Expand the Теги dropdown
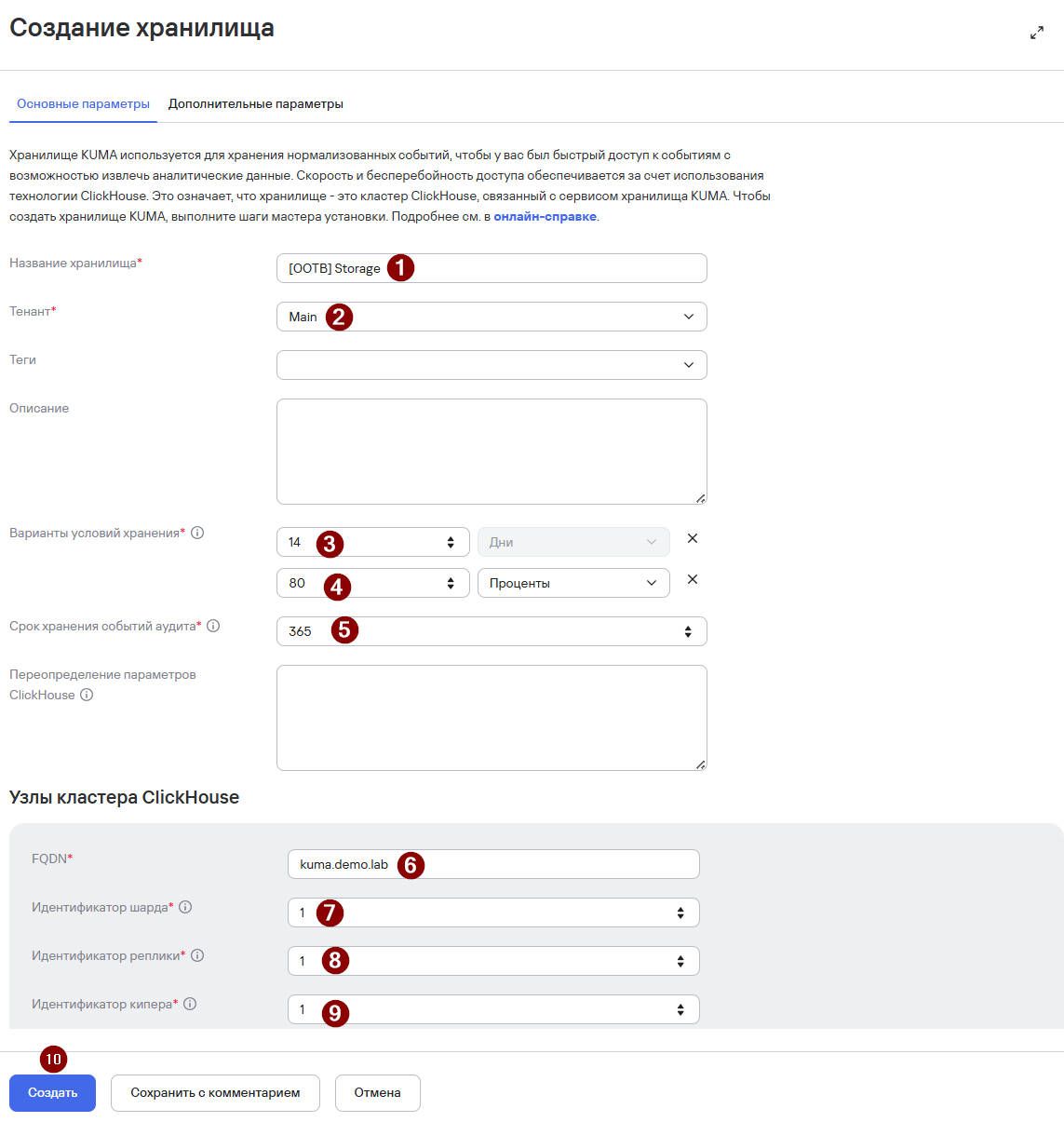 pyautogui.click(x=492, y=365)
